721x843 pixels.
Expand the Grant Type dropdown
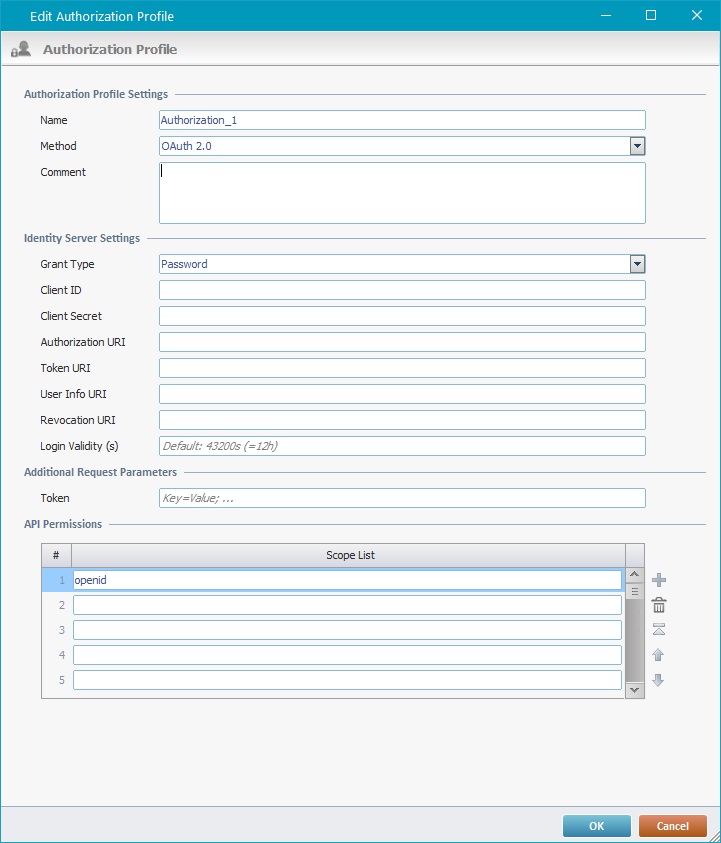637,264
